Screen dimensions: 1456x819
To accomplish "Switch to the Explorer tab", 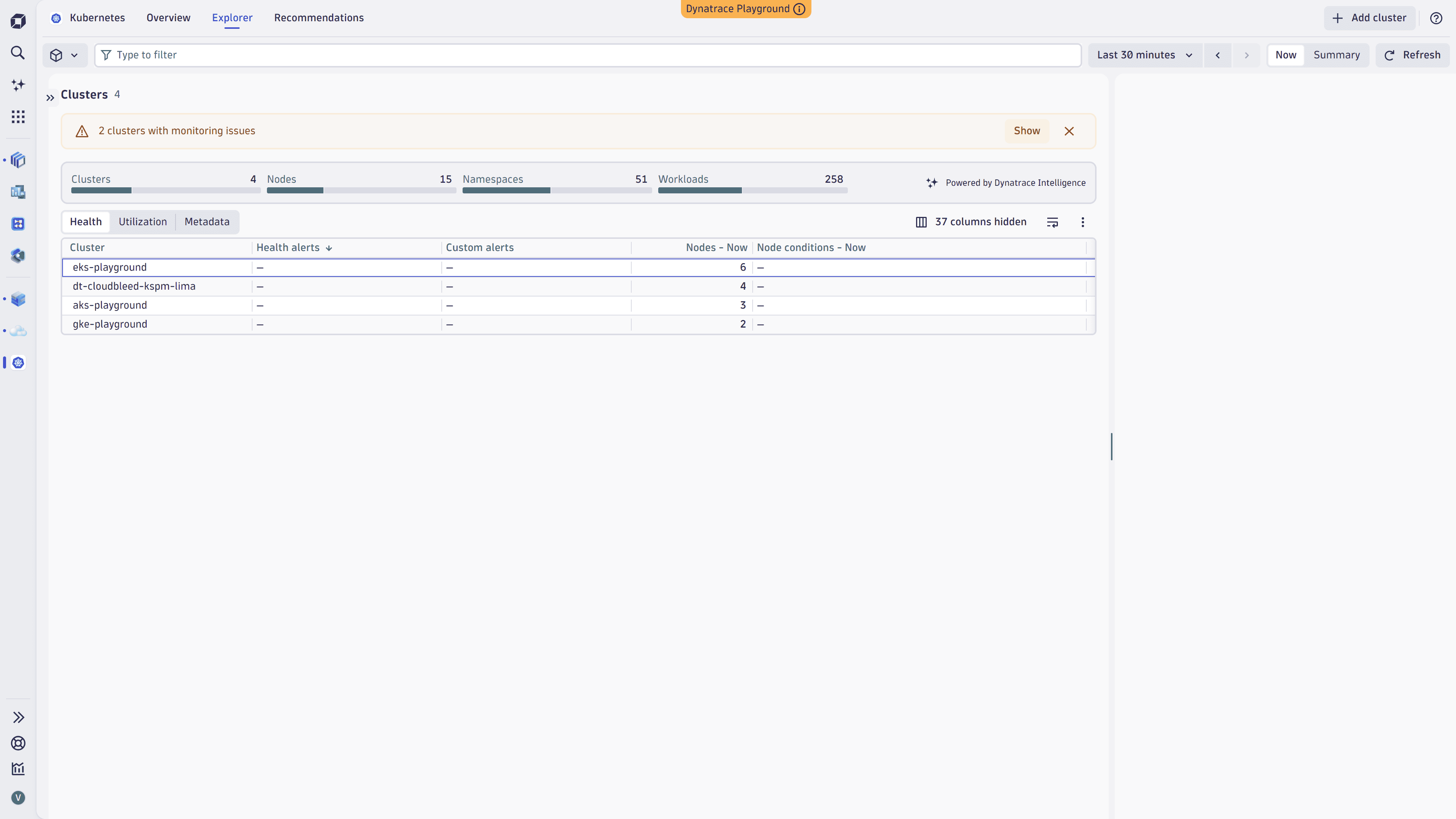I will pyautogui.click(x=232, y=18).
